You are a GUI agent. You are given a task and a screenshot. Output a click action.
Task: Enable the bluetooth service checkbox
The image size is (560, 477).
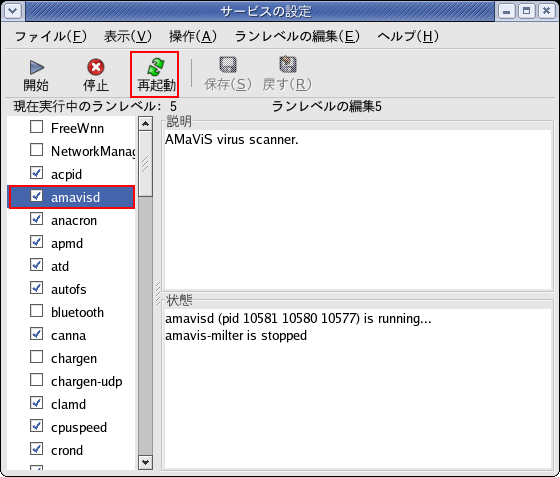tap(36, 311)
